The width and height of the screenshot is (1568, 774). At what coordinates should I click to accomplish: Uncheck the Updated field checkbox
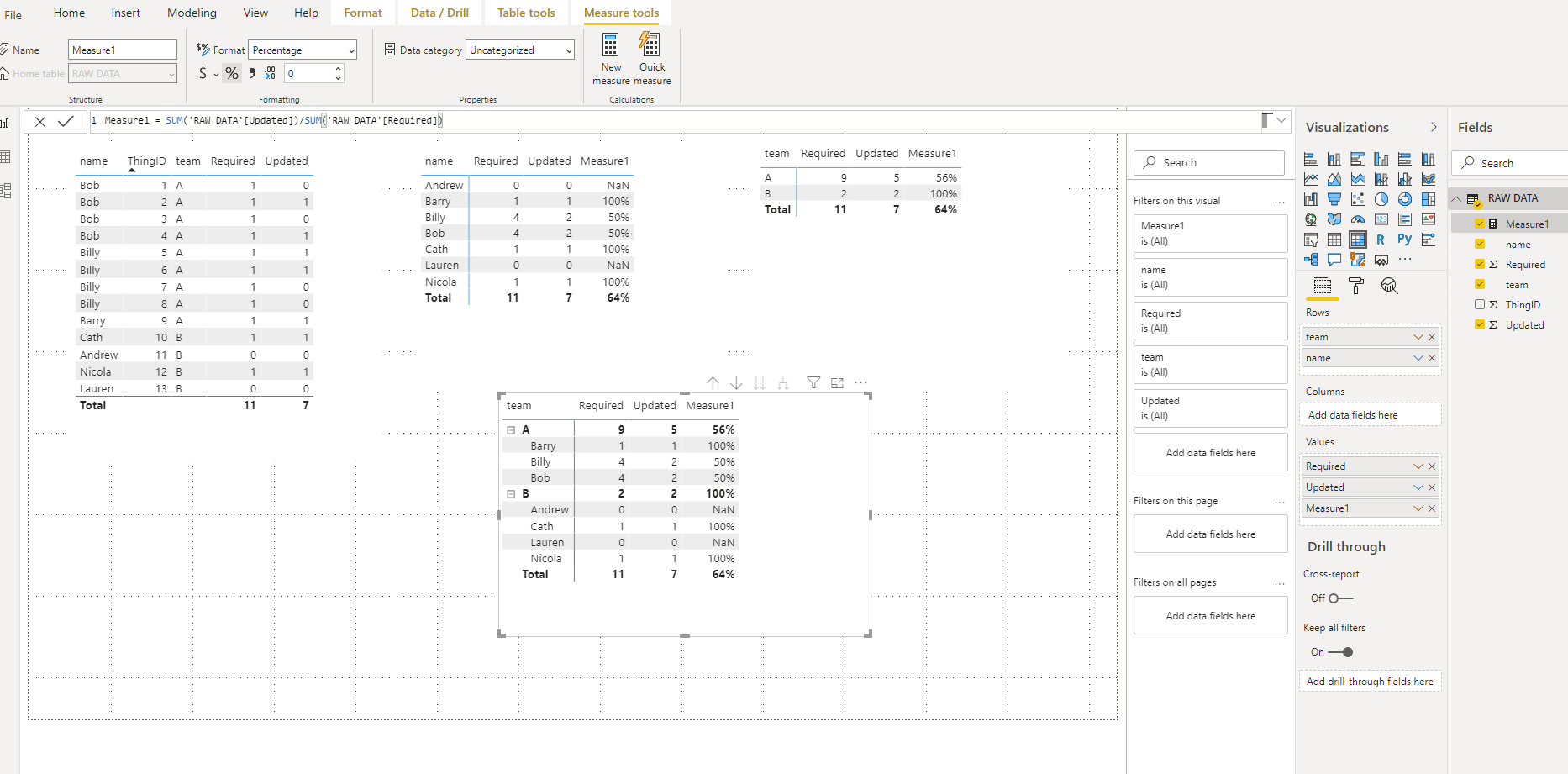1480,324
